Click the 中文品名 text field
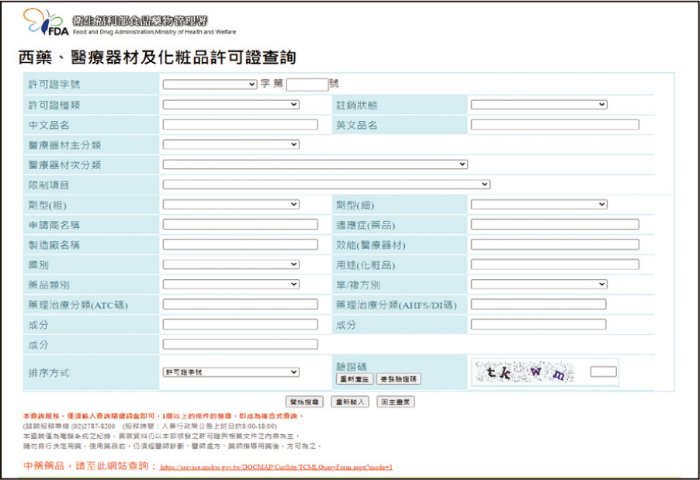Screen dimensions: 700x480 (240, 125)
